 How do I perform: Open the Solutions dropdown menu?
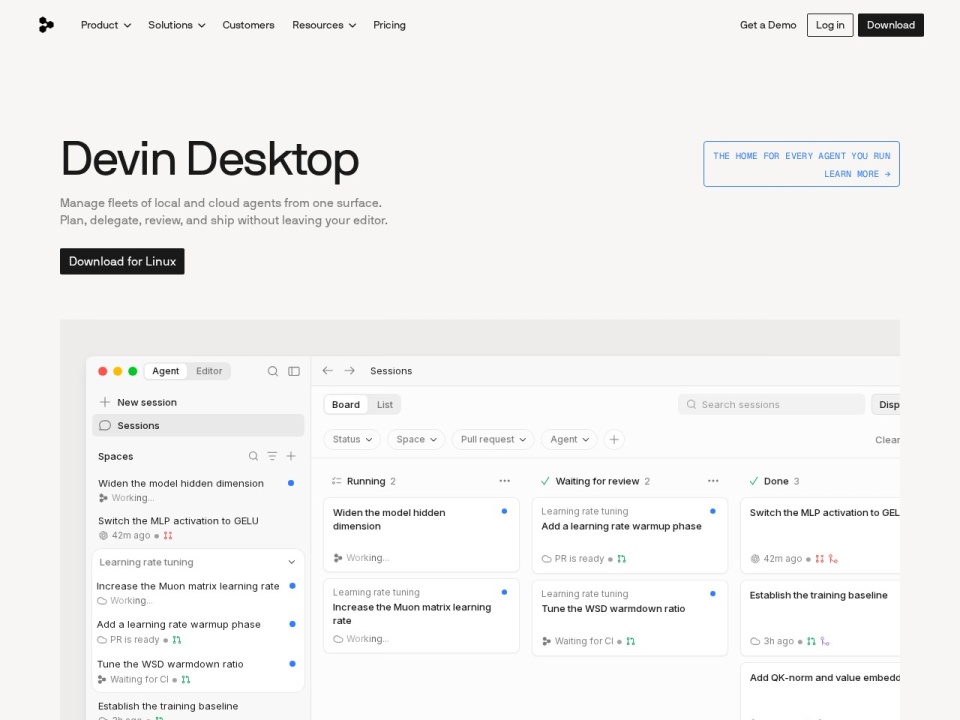(x=176, y=25)
